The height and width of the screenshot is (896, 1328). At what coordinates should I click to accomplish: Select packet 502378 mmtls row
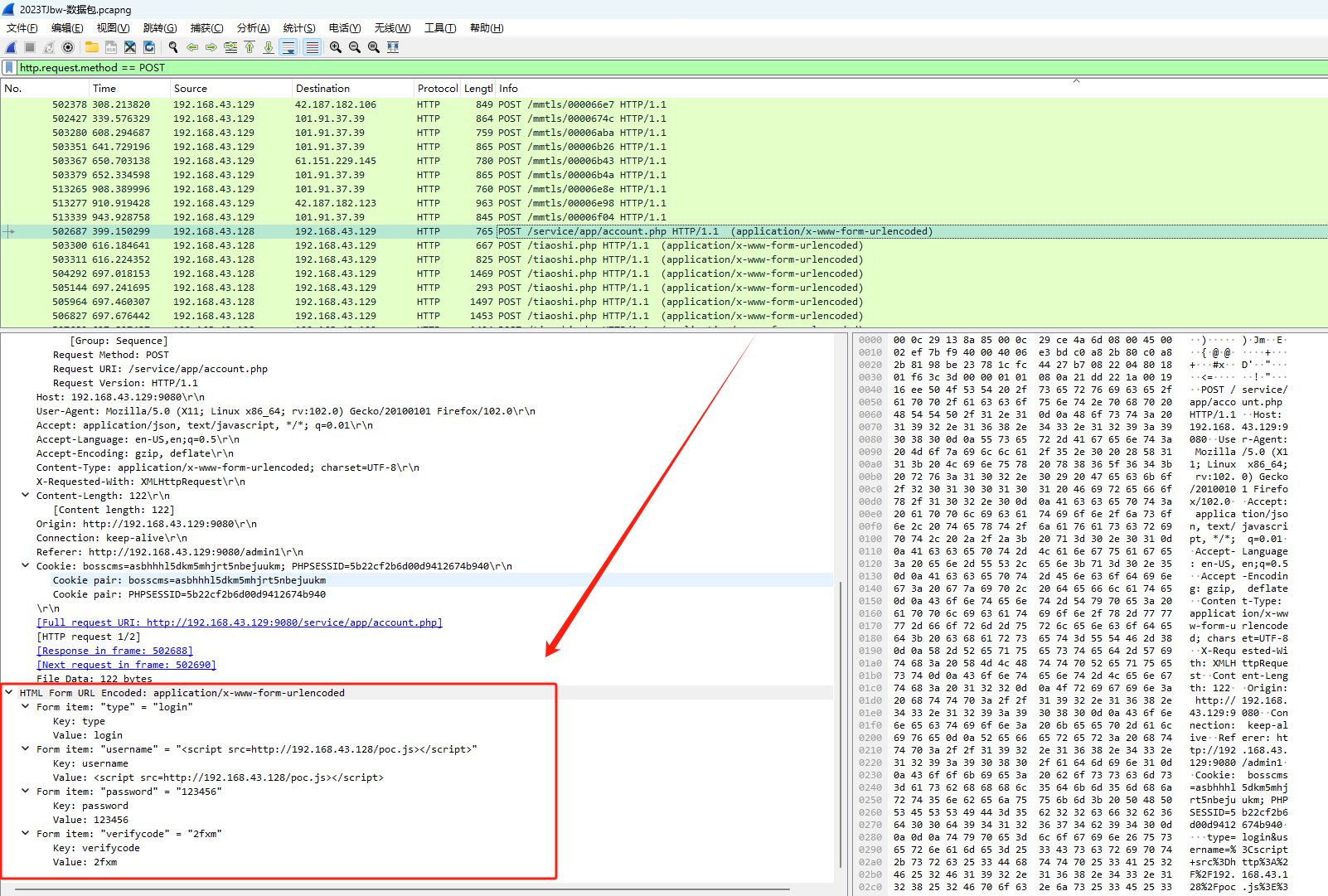pos(663,104)
